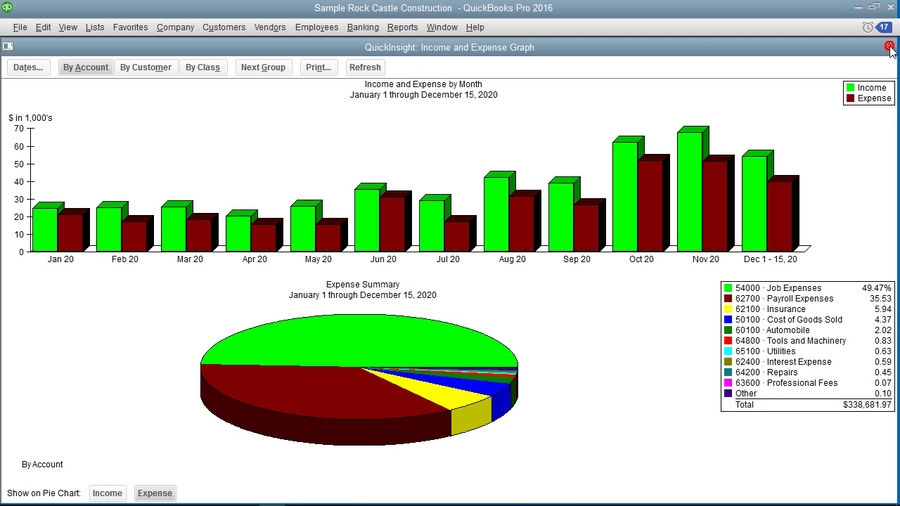Click the Dates... button
The height and width of the screenshot is (506, 900).
click(x=28, y=68)
